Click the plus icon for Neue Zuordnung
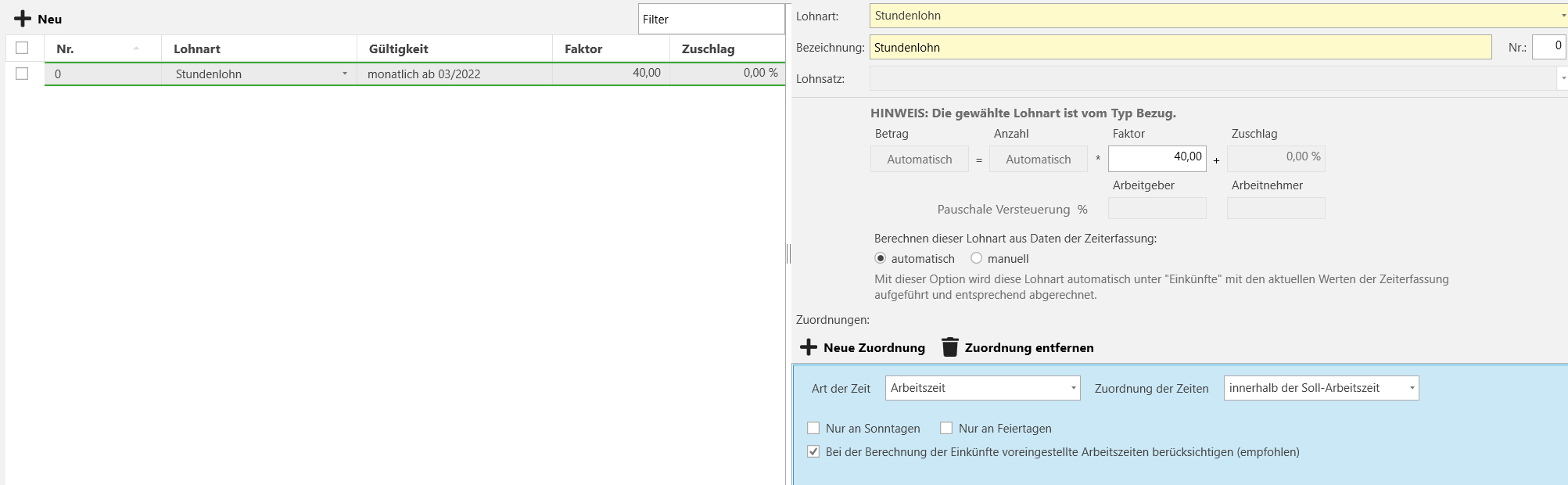This screenshot has height=485, width=1568. coord(809,347)
